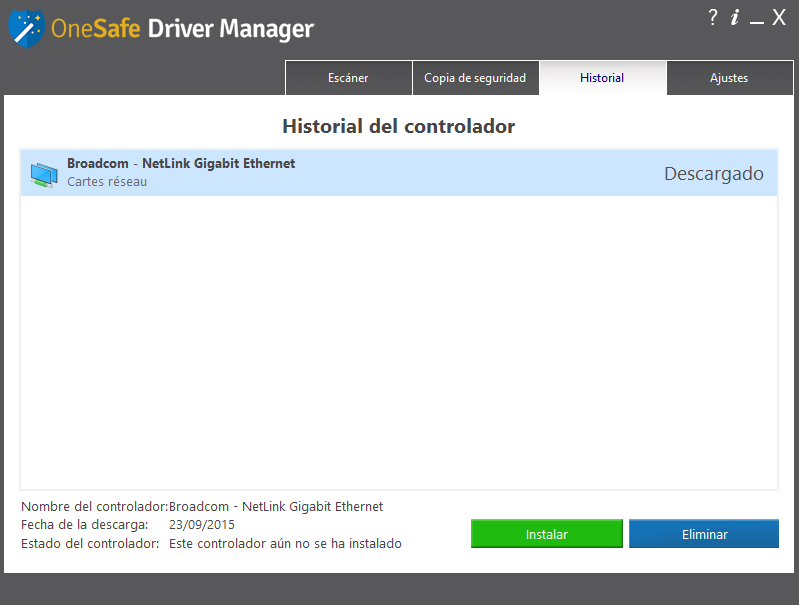This screenshot has width=799, height=605.
Task: Close the window with the X icon
Action: pyautogui.click(x=779, y=18)
